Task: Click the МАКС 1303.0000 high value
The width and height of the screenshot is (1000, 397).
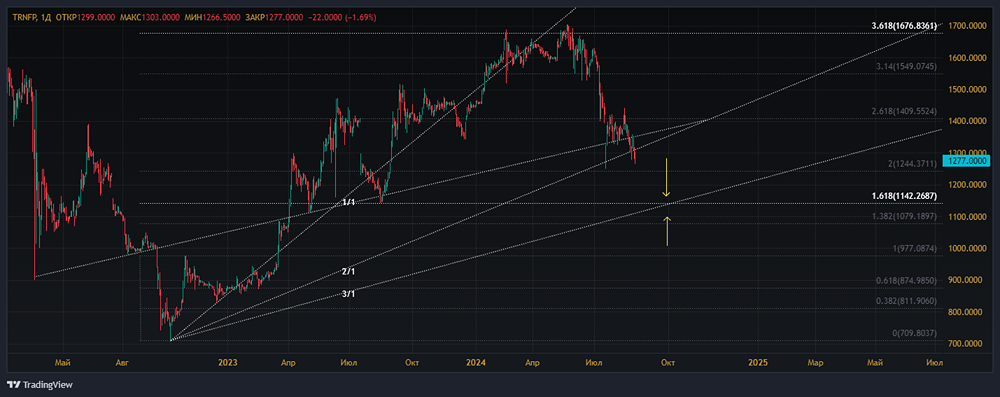Action: pyautogui.click(x=149, y=17)
